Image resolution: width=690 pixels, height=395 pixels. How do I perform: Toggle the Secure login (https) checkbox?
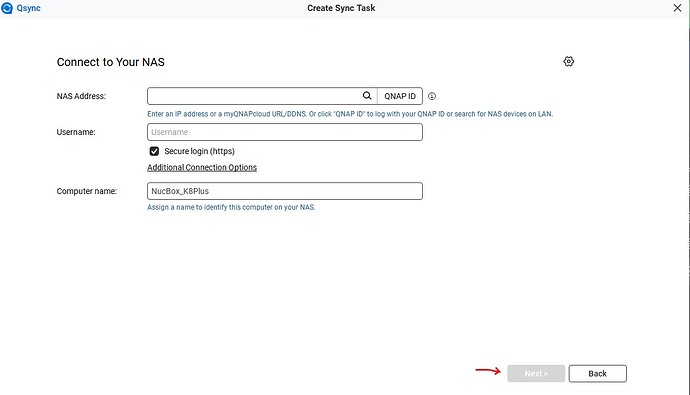click(x=154, y=151)
